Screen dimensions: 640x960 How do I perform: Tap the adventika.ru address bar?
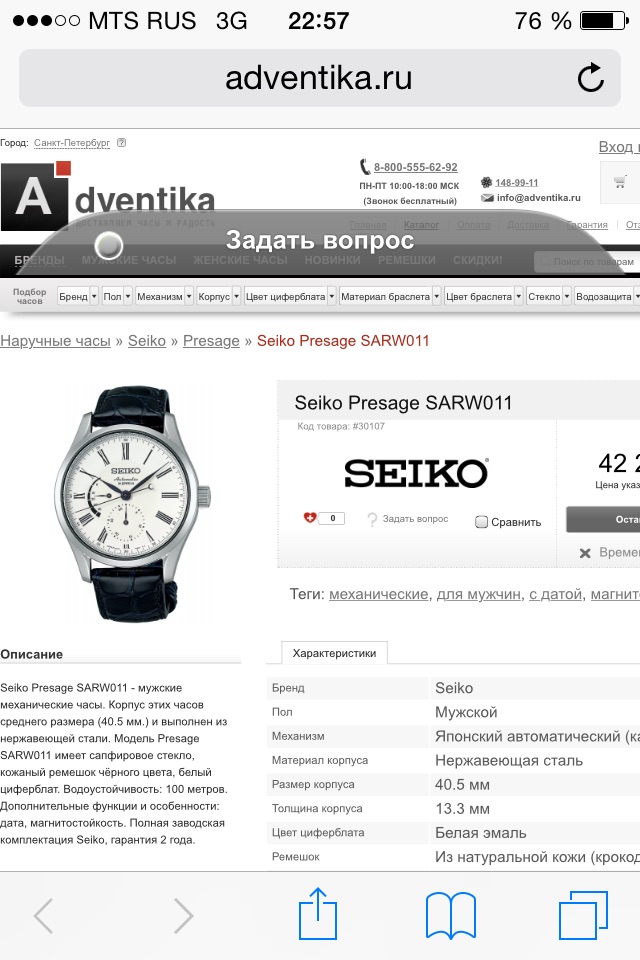pyautogui.click(x=320, y=78)
